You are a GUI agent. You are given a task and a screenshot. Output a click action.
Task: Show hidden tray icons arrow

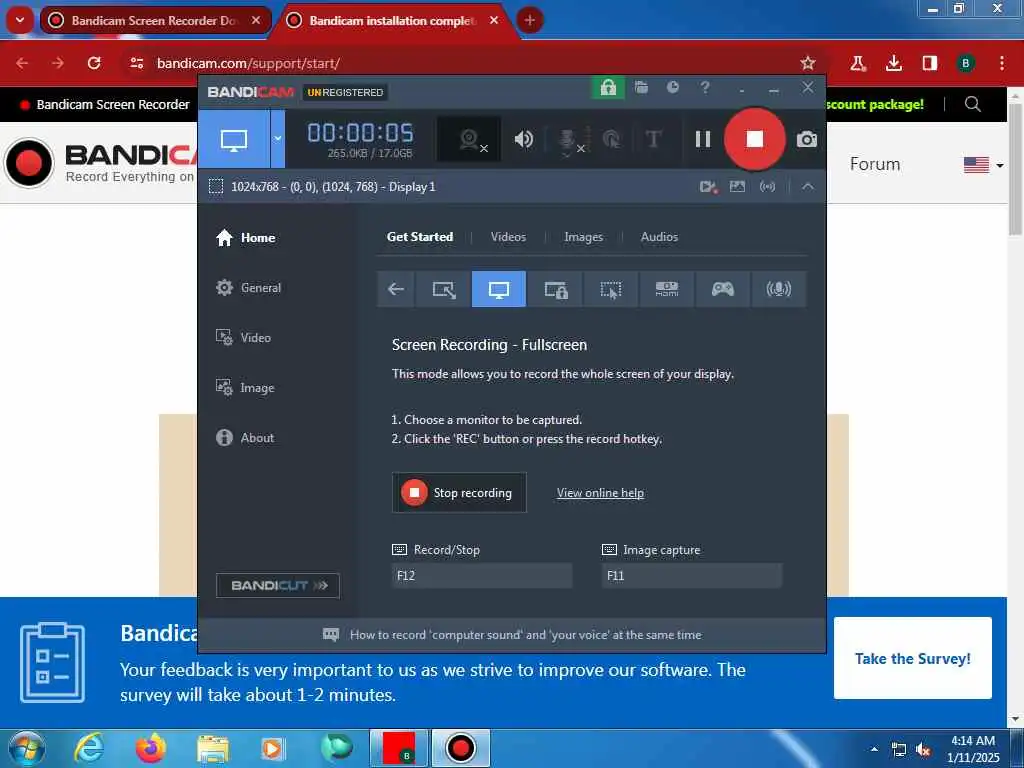(874, 748)
